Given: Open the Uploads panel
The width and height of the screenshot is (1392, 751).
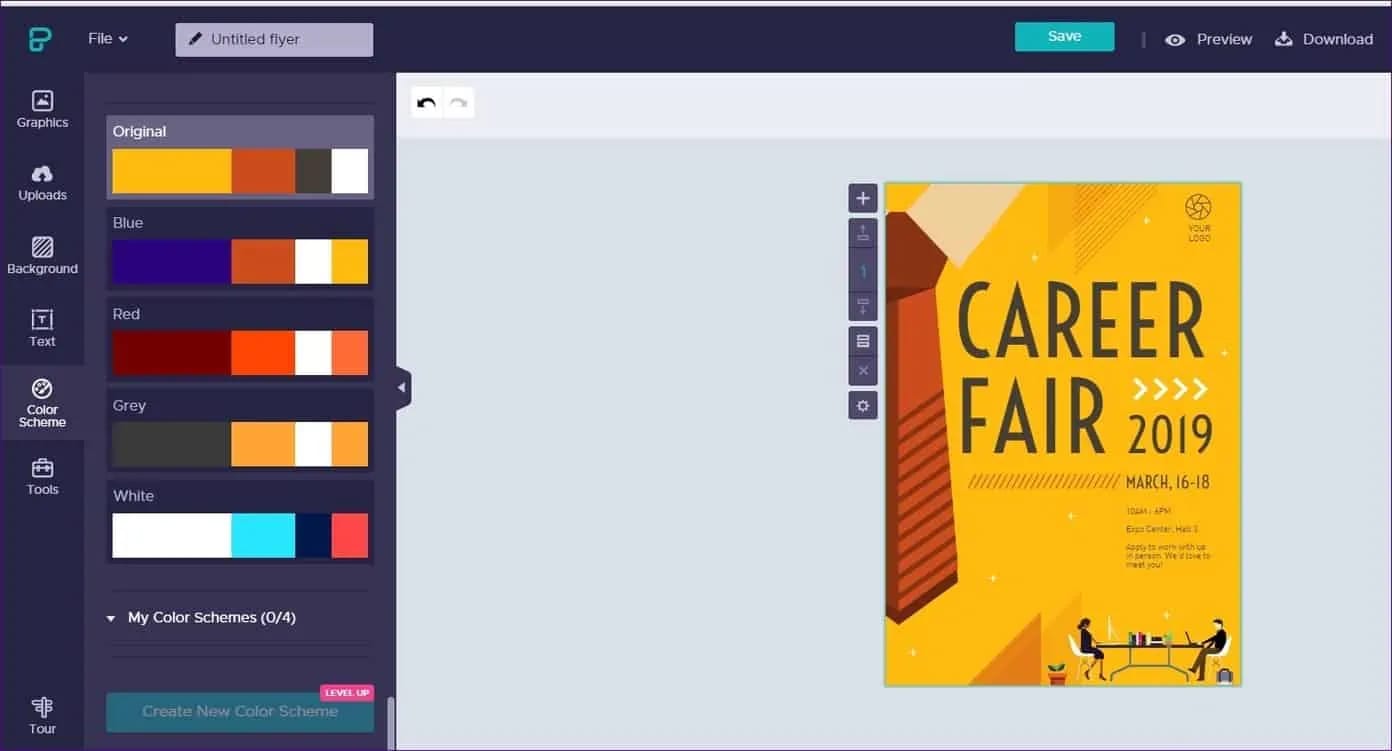Looking at the screenshot, I should (42, 182).
